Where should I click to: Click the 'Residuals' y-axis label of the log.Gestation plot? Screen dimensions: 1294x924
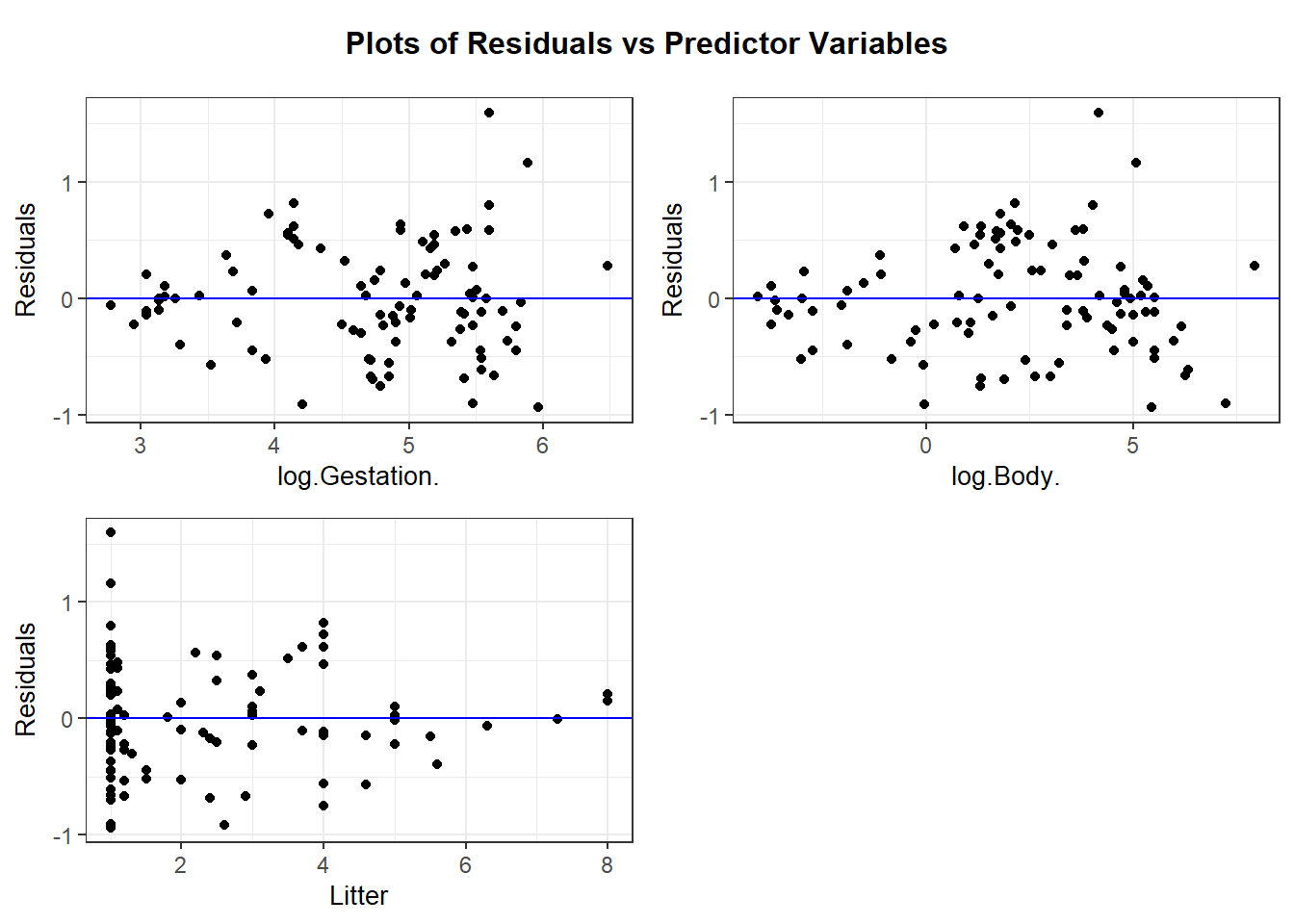pos(26,260)
